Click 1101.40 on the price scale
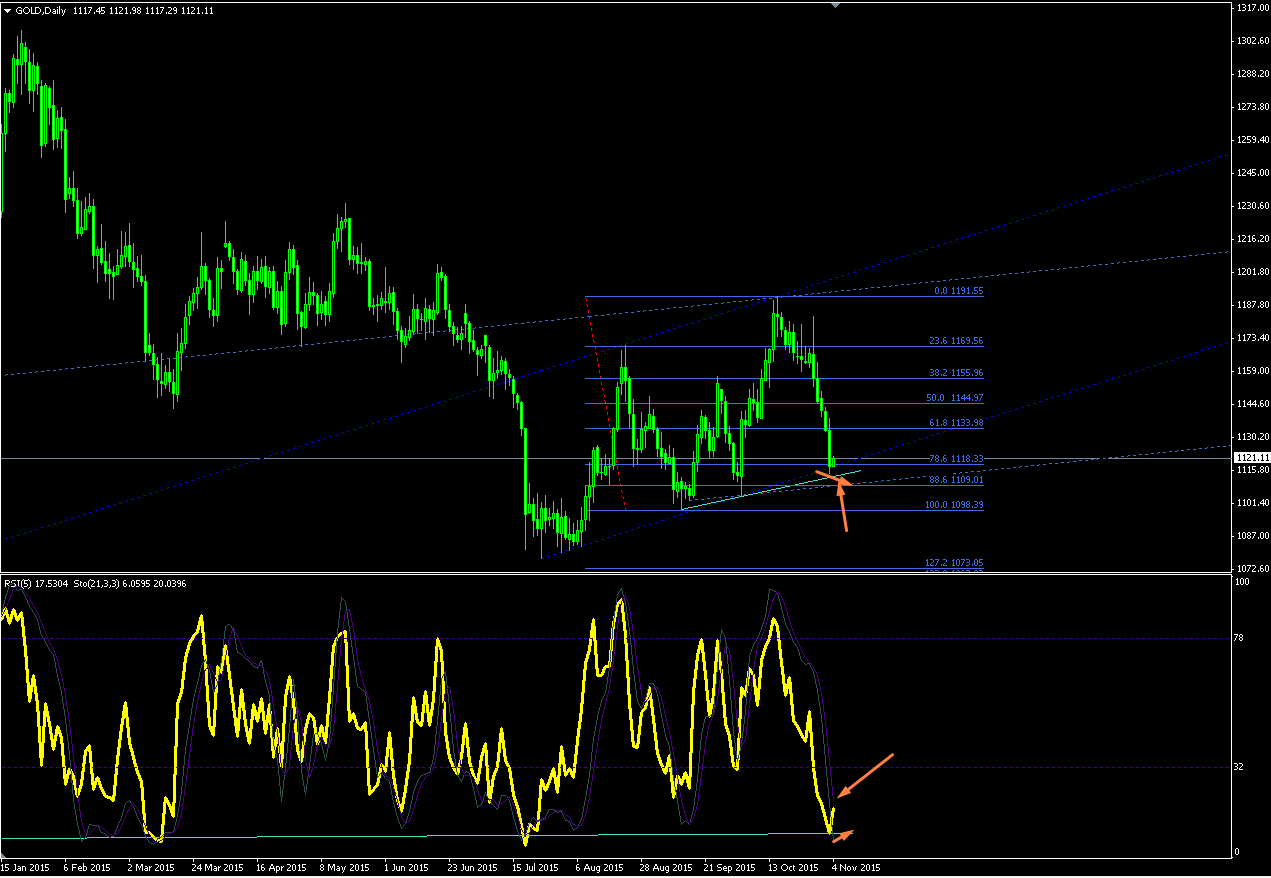This screenshot has width=1271, height=878. (x=1253, y=503)
